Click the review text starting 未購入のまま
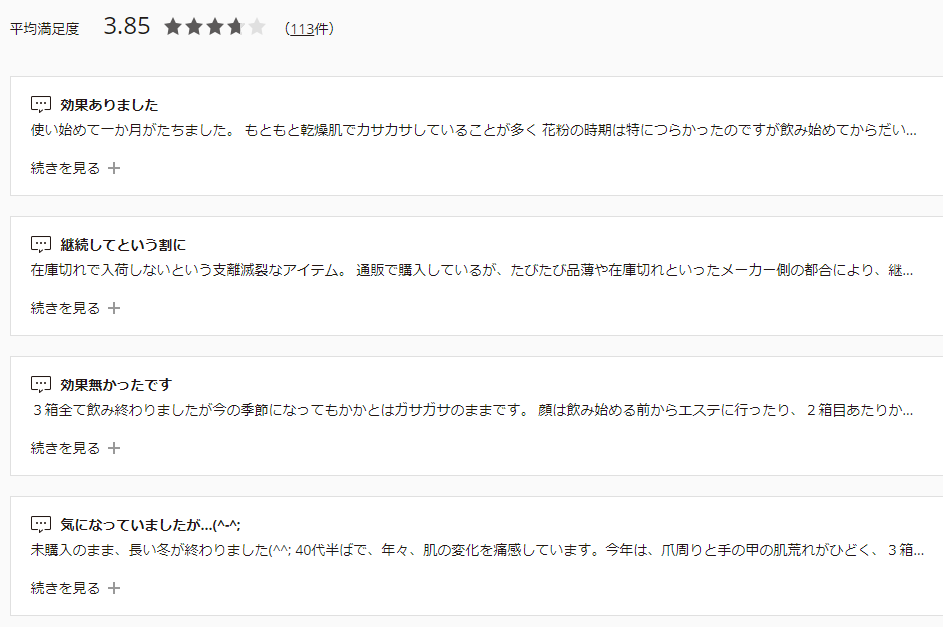The height and width of the screenshot is (627, 943). click(x=477, y=550)
